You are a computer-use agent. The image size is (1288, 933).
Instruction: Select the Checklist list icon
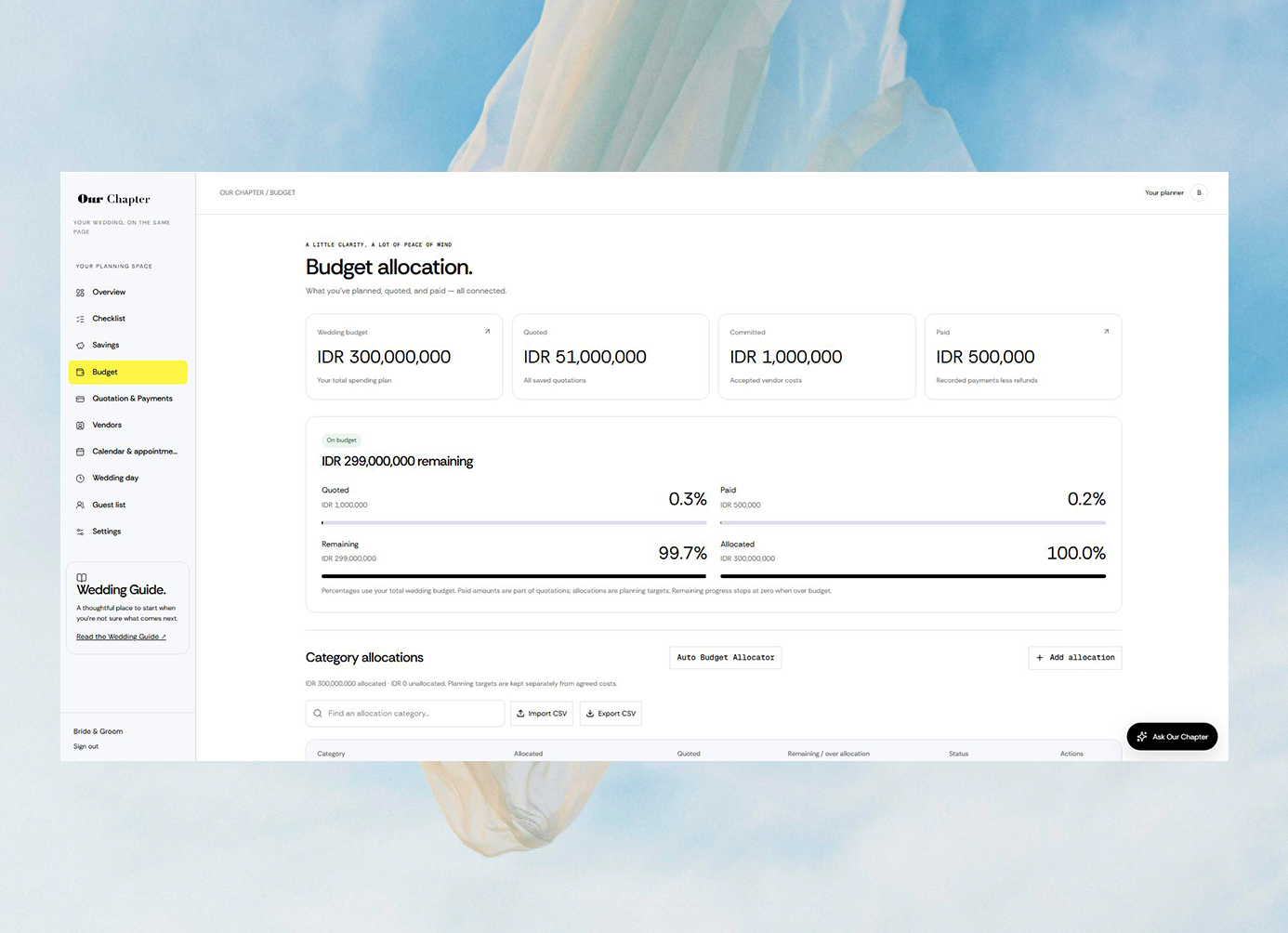80,319
